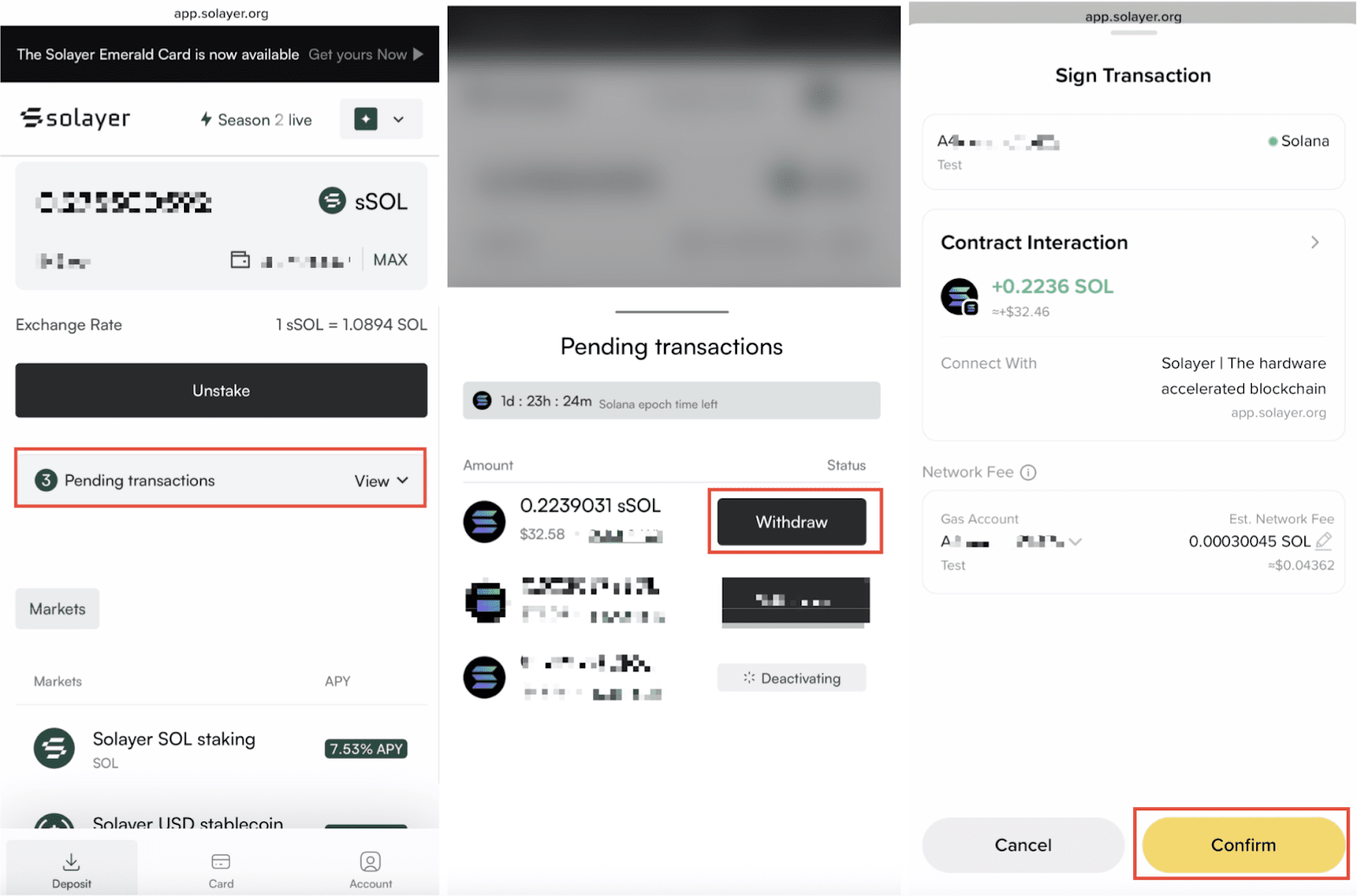Click the calendar icon next to the wallet balance

(x=240, y=260)
